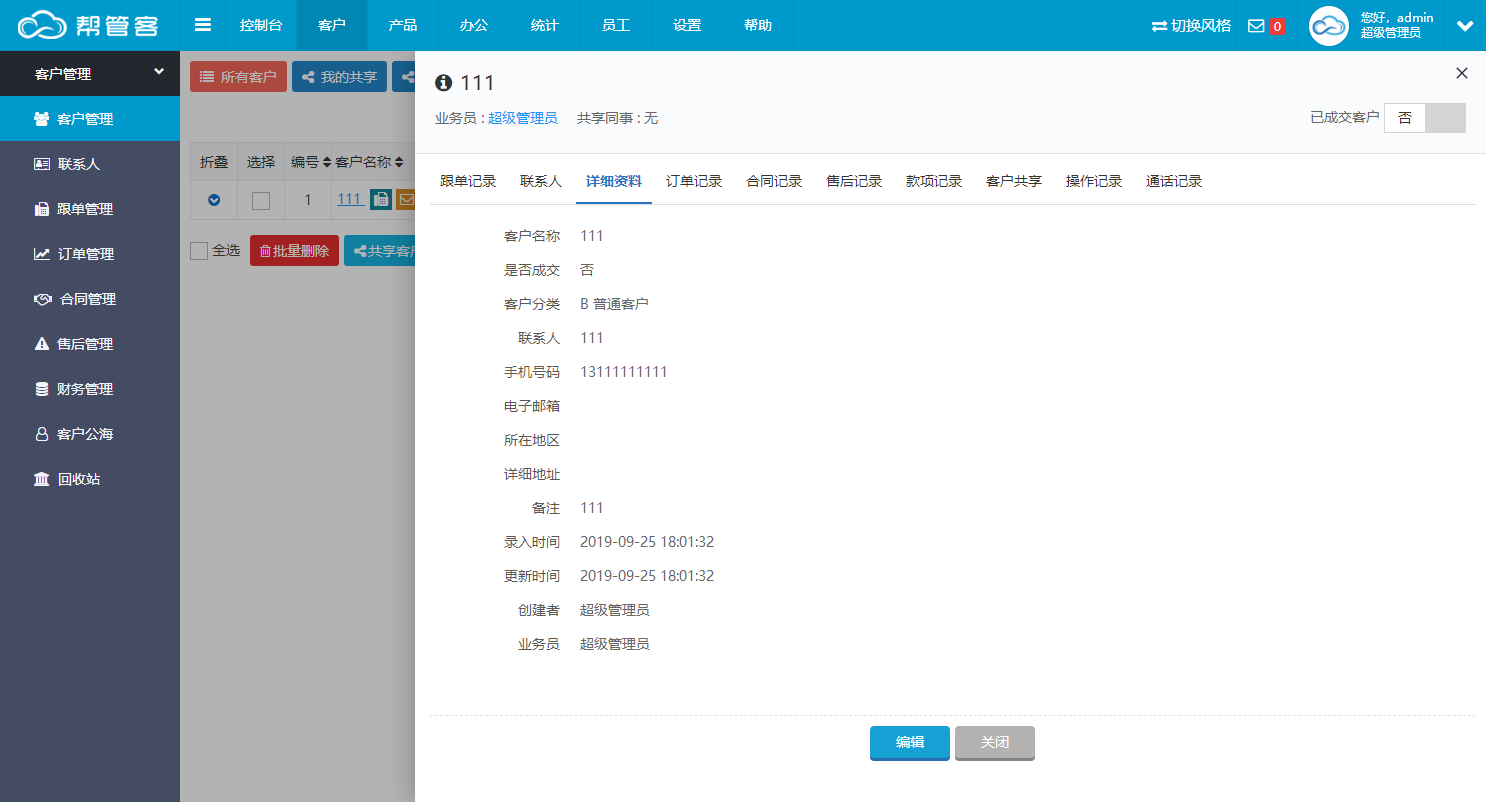Click the info icon beside title 111

point(444,83)
